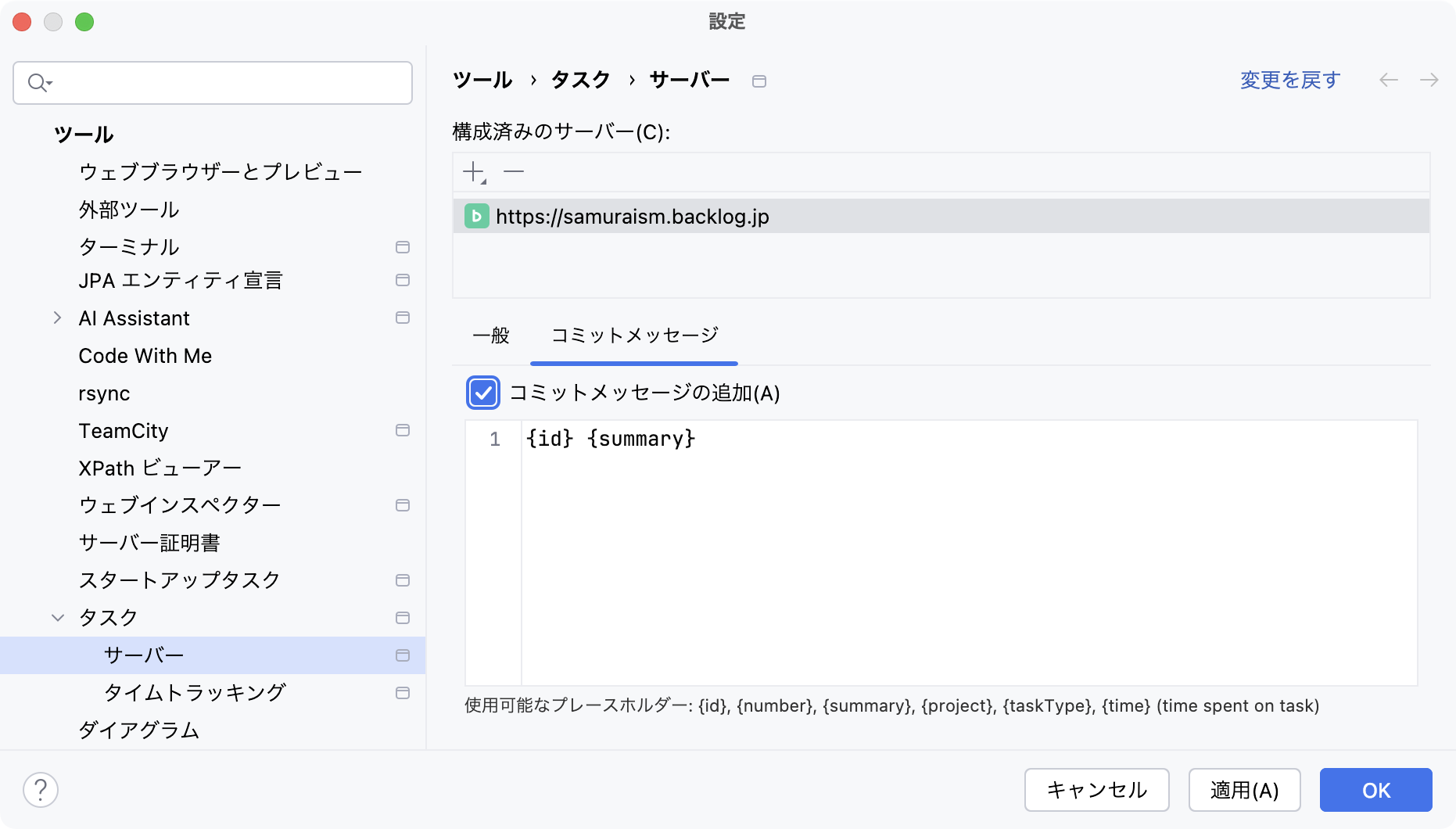Click project icon on AI Assistant row

pos(403,318)
